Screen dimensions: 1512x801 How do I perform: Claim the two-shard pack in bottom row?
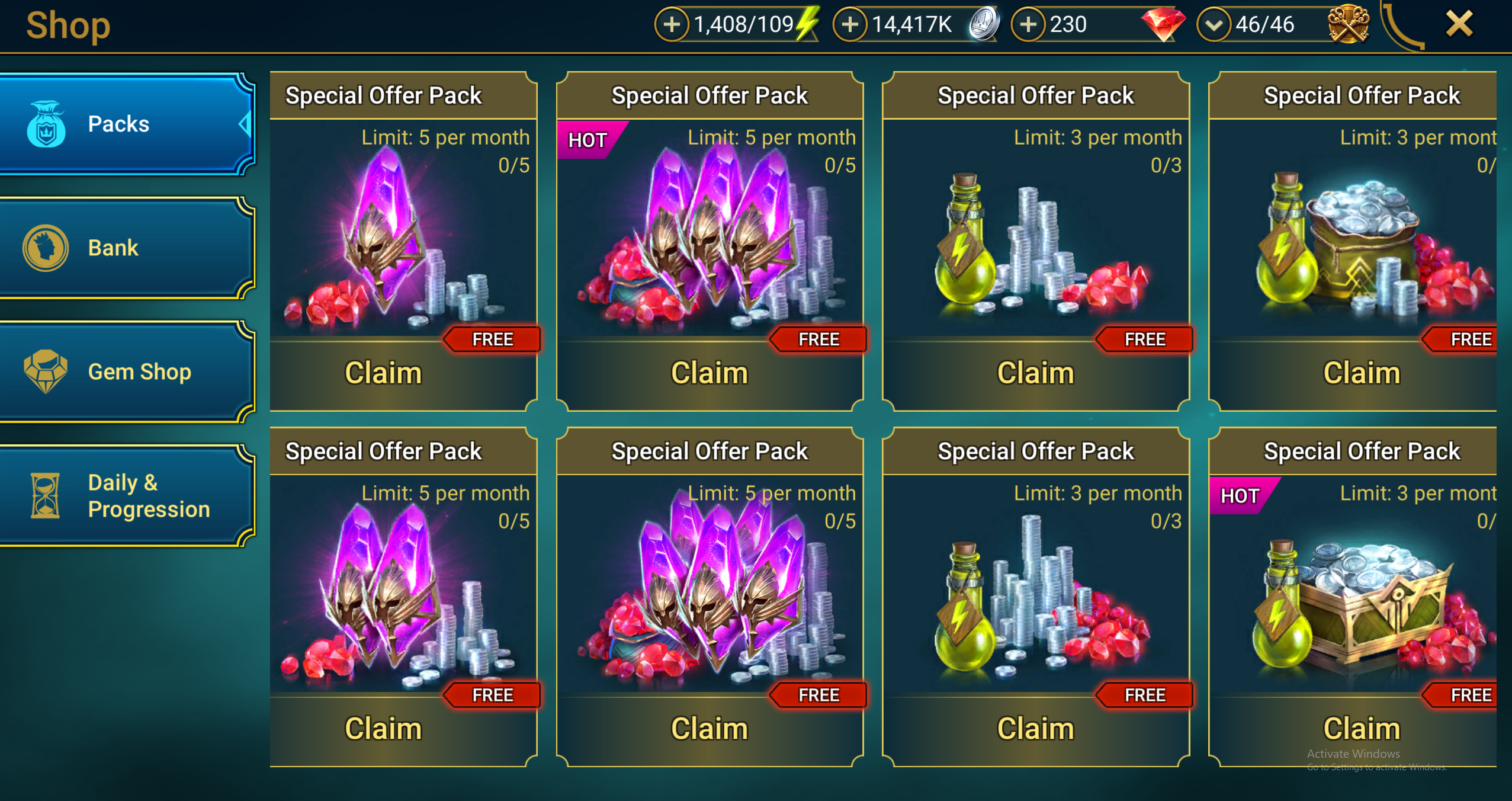point(383,729)
